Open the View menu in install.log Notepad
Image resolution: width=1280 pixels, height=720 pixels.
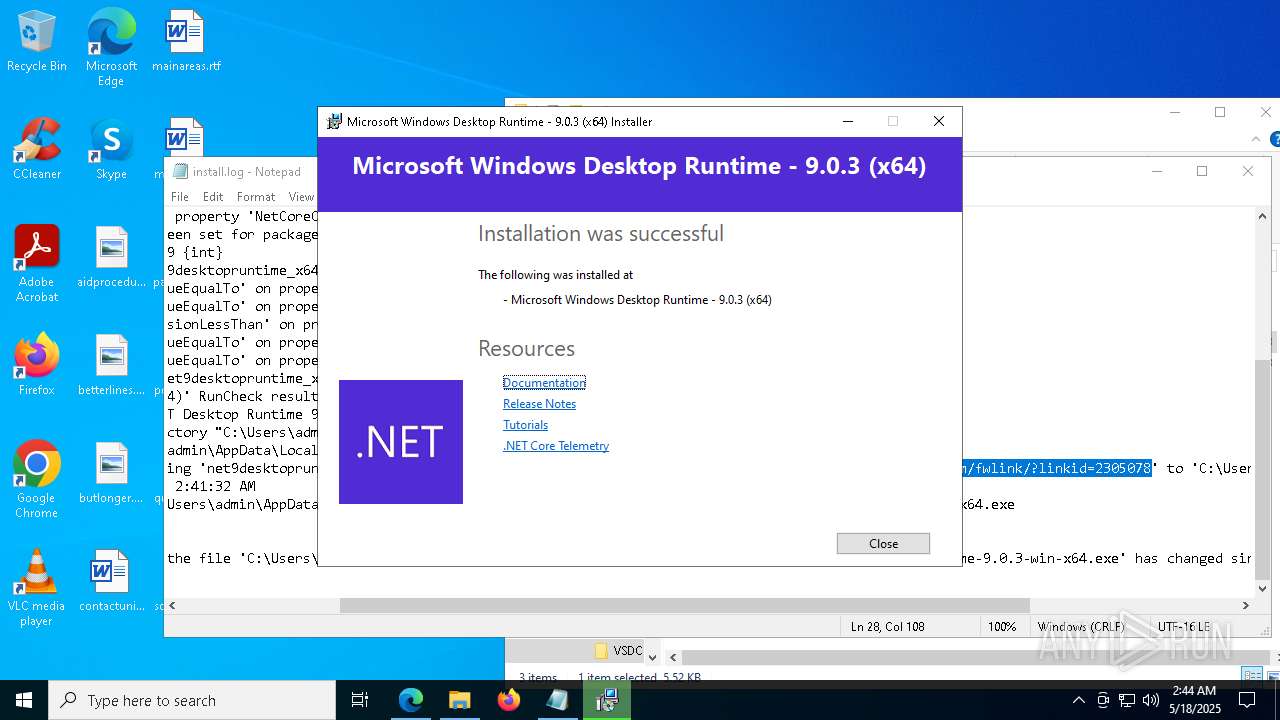(301, 197)
